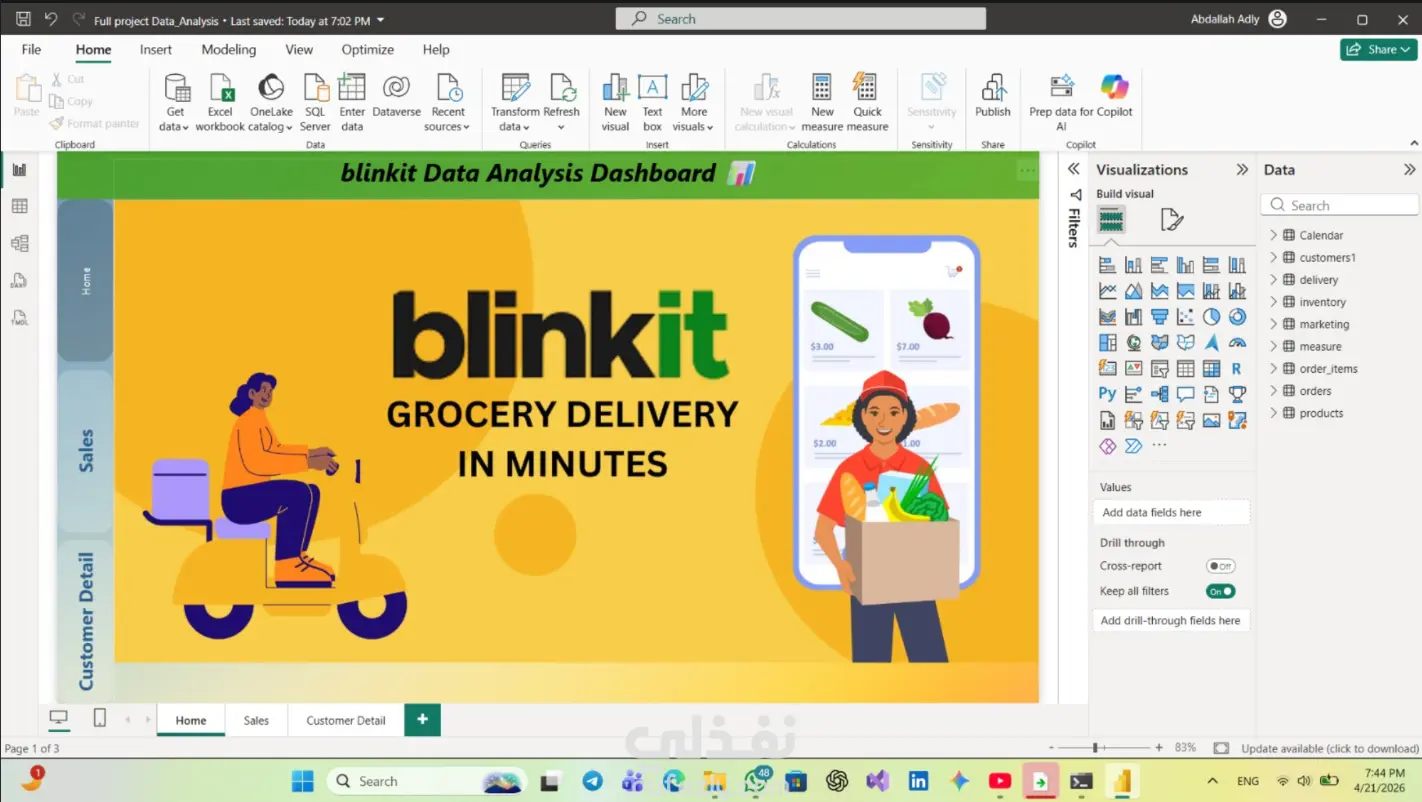Toggle Keep all filters switch
This screenshot has width=1422, height=802.
click(x=1220, y=591)
